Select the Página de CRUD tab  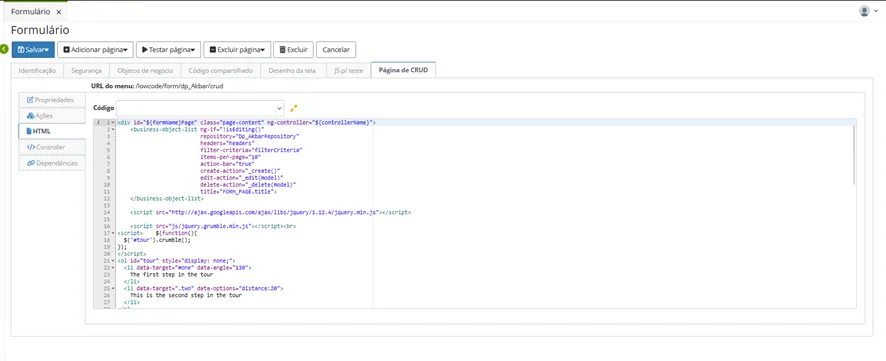[403, 71]
